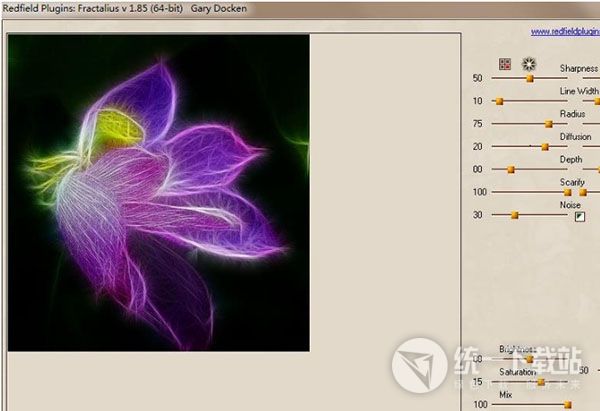Click the Radius value 75 field
This screenshot has height=411, width=600.
tap(478, 124)
